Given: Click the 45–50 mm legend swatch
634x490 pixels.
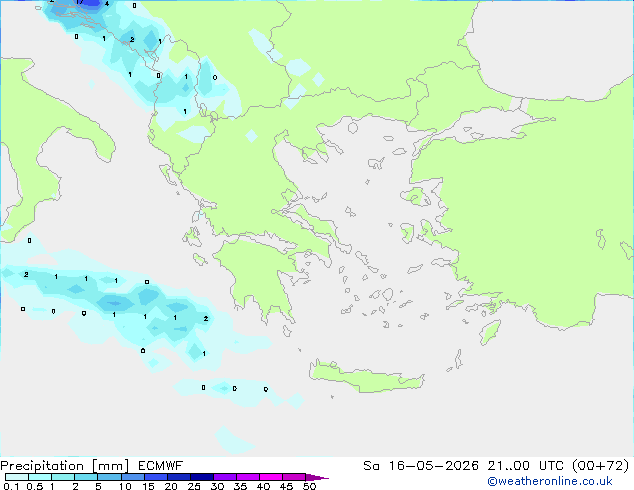Looking at the screenshot, I should pos(294,477).
